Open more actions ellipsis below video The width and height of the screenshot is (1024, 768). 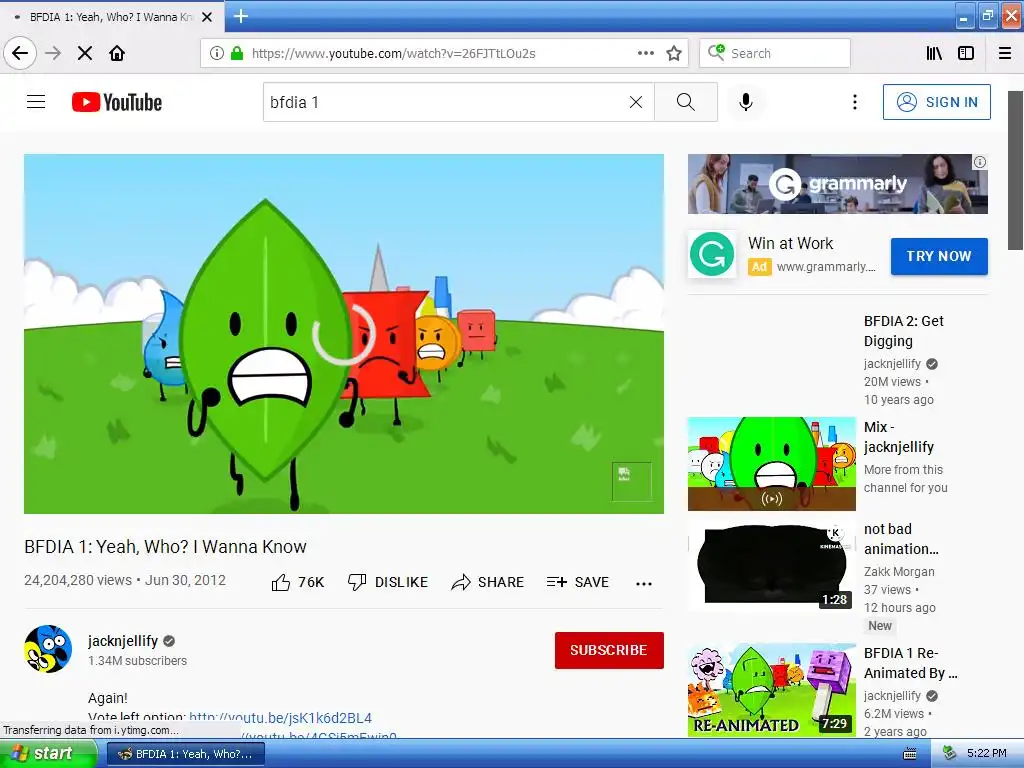pos(644,583)
